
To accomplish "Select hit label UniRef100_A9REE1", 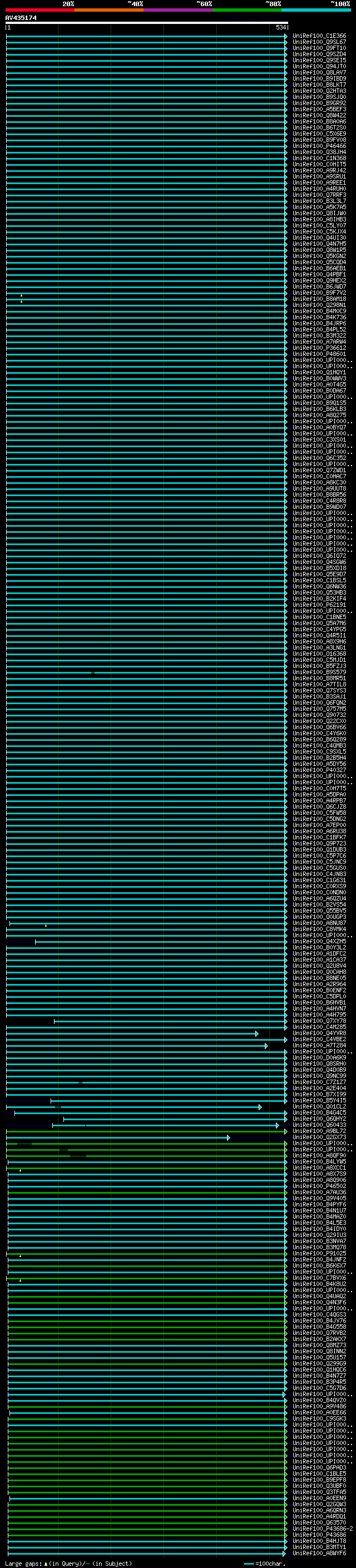I will [319, 182].
